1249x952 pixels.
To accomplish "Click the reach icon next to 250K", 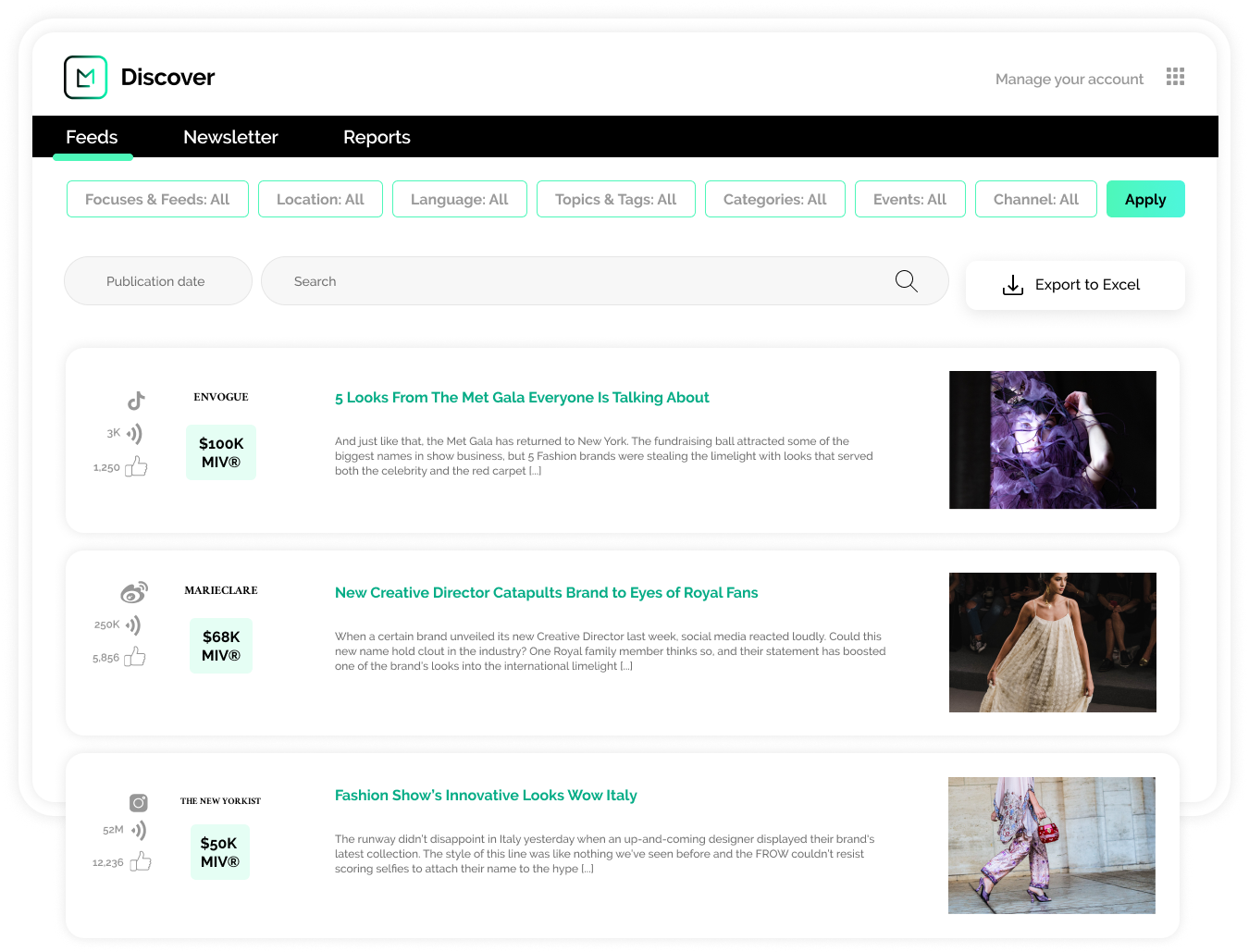I will pyautogui.click(x=134, y=625).
